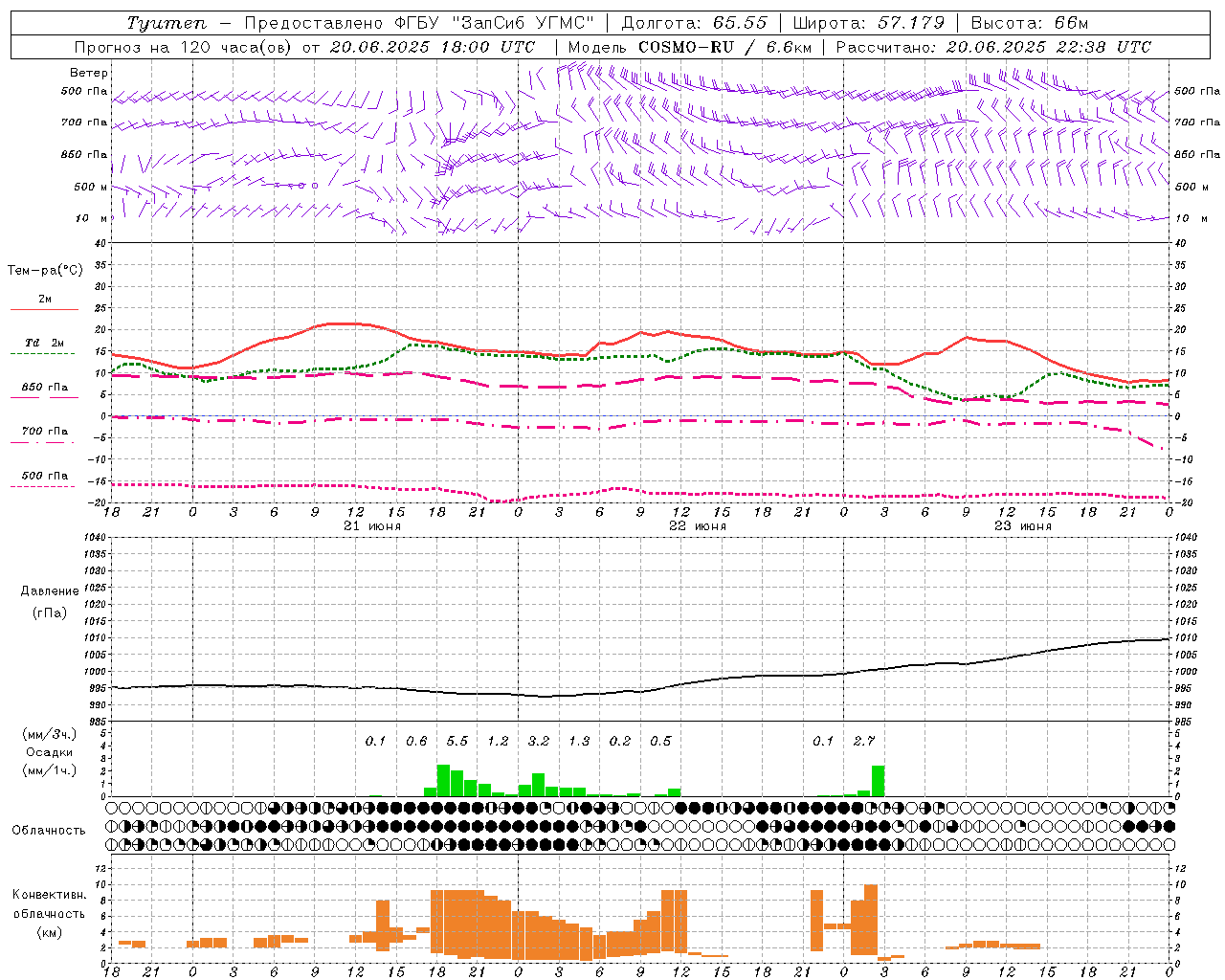Select the "22 июня" date label
Screen dimensions: 1225x980
698,526
